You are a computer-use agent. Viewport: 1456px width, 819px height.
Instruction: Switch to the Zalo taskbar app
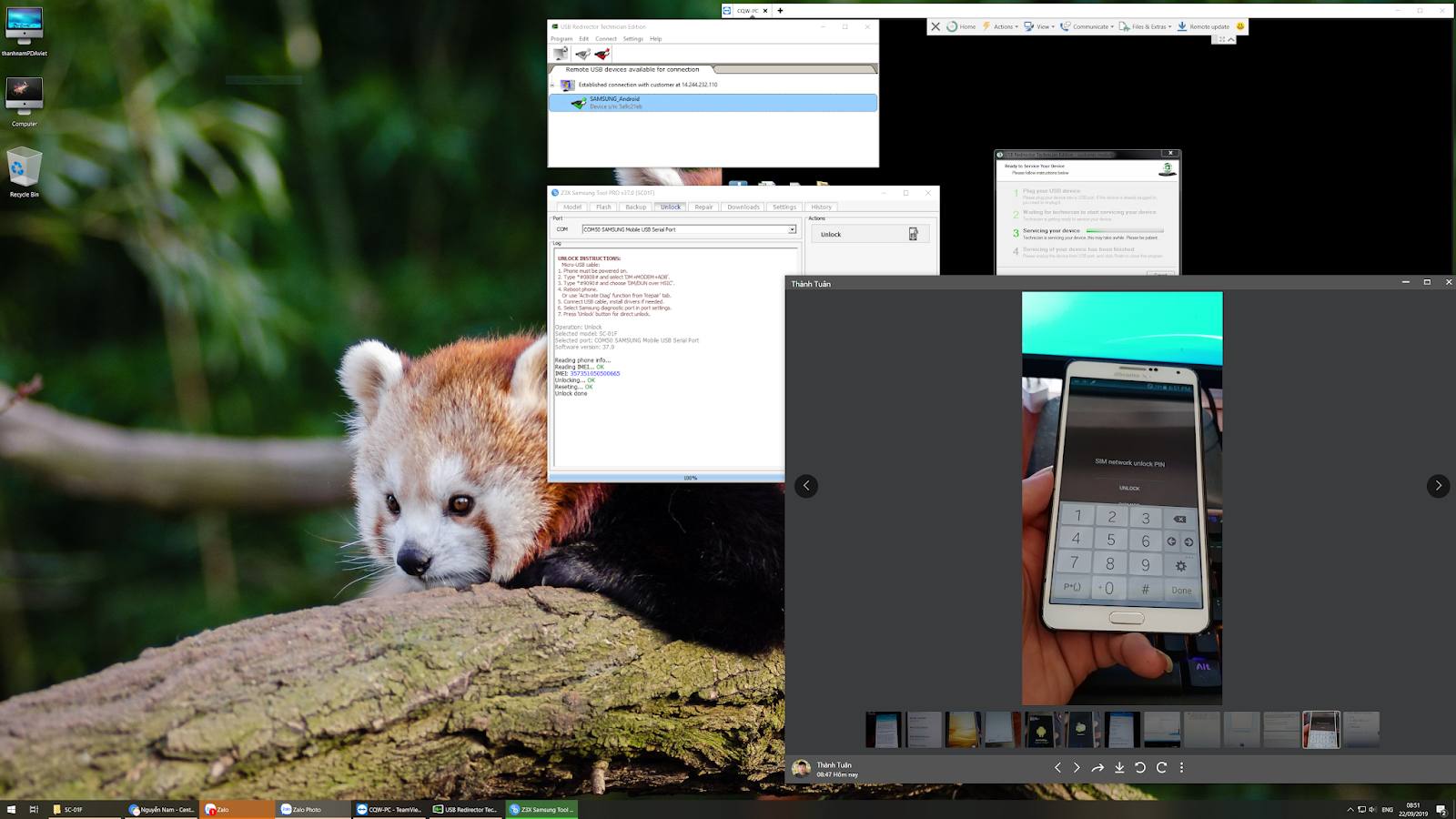click(237, 809)
